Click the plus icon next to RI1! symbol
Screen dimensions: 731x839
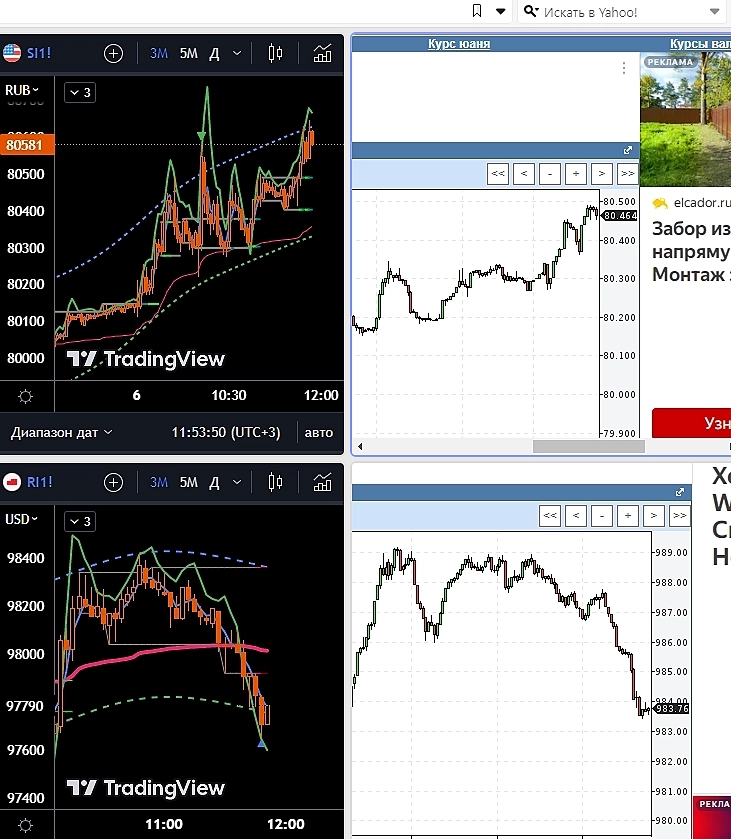point(113,483)
